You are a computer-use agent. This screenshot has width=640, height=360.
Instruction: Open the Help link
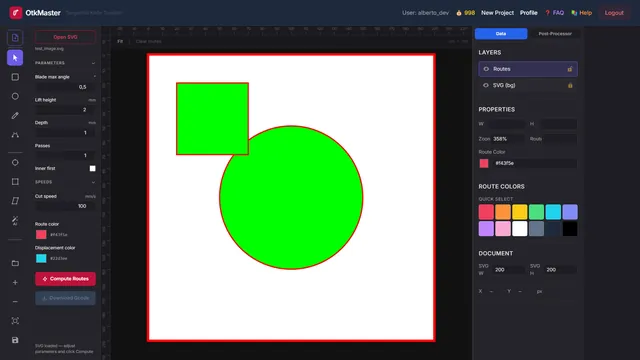(x=582, y=13)
